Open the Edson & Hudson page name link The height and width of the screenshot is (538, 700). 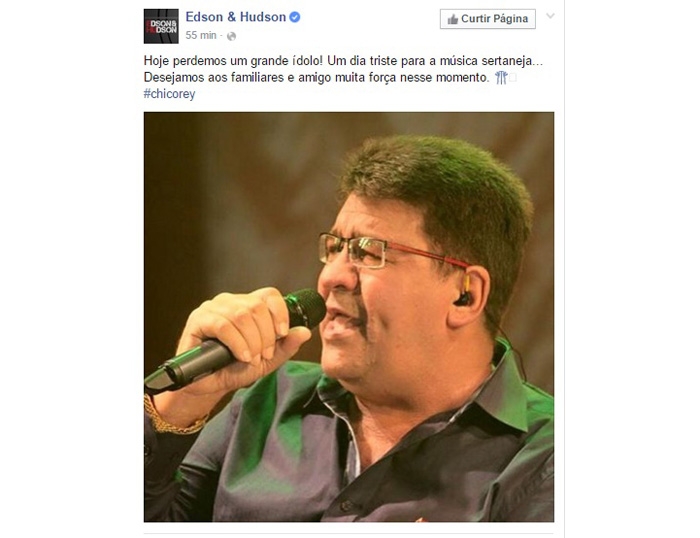coord(235,17)
